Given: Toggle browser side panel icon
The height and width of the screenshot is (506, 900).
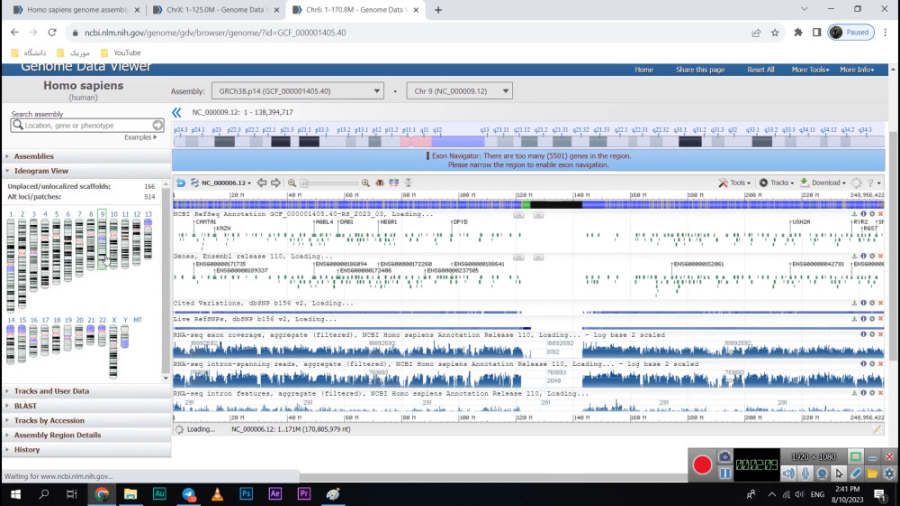Looking at the screenshot, I should 817,33.
